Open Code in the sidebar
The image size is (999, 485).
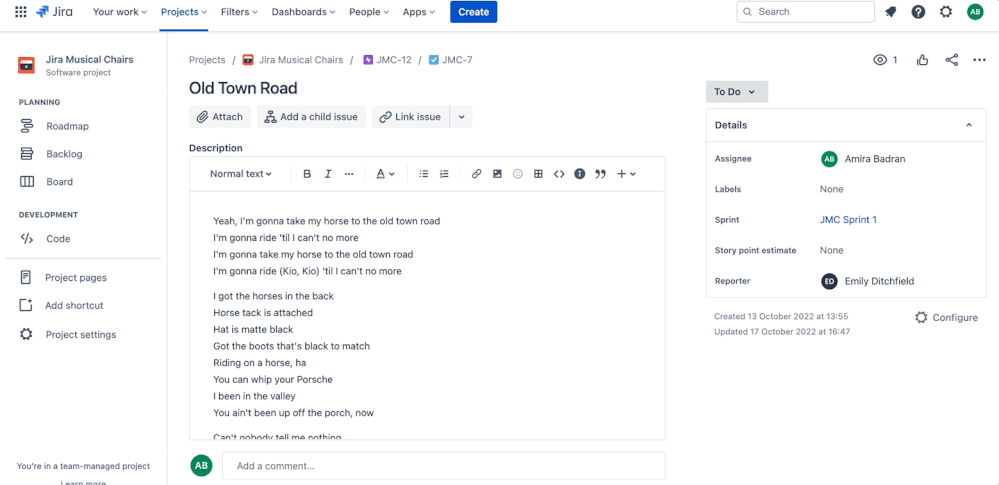58,238
